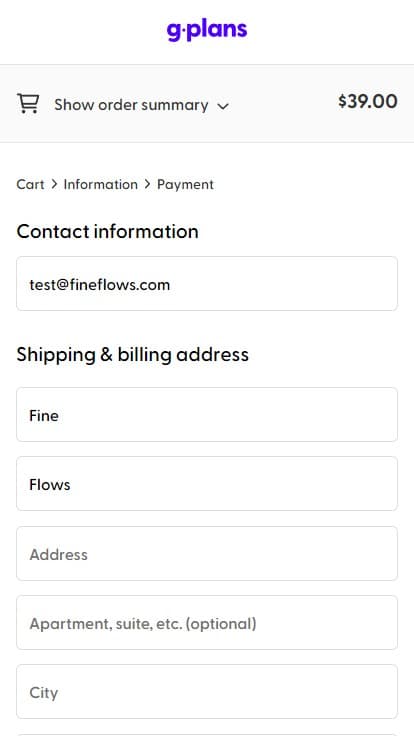Go back to the Cart breadcrumb
The height and width of the screenshot is (736, 414).
pyautogui.click(x=31, y=184)
